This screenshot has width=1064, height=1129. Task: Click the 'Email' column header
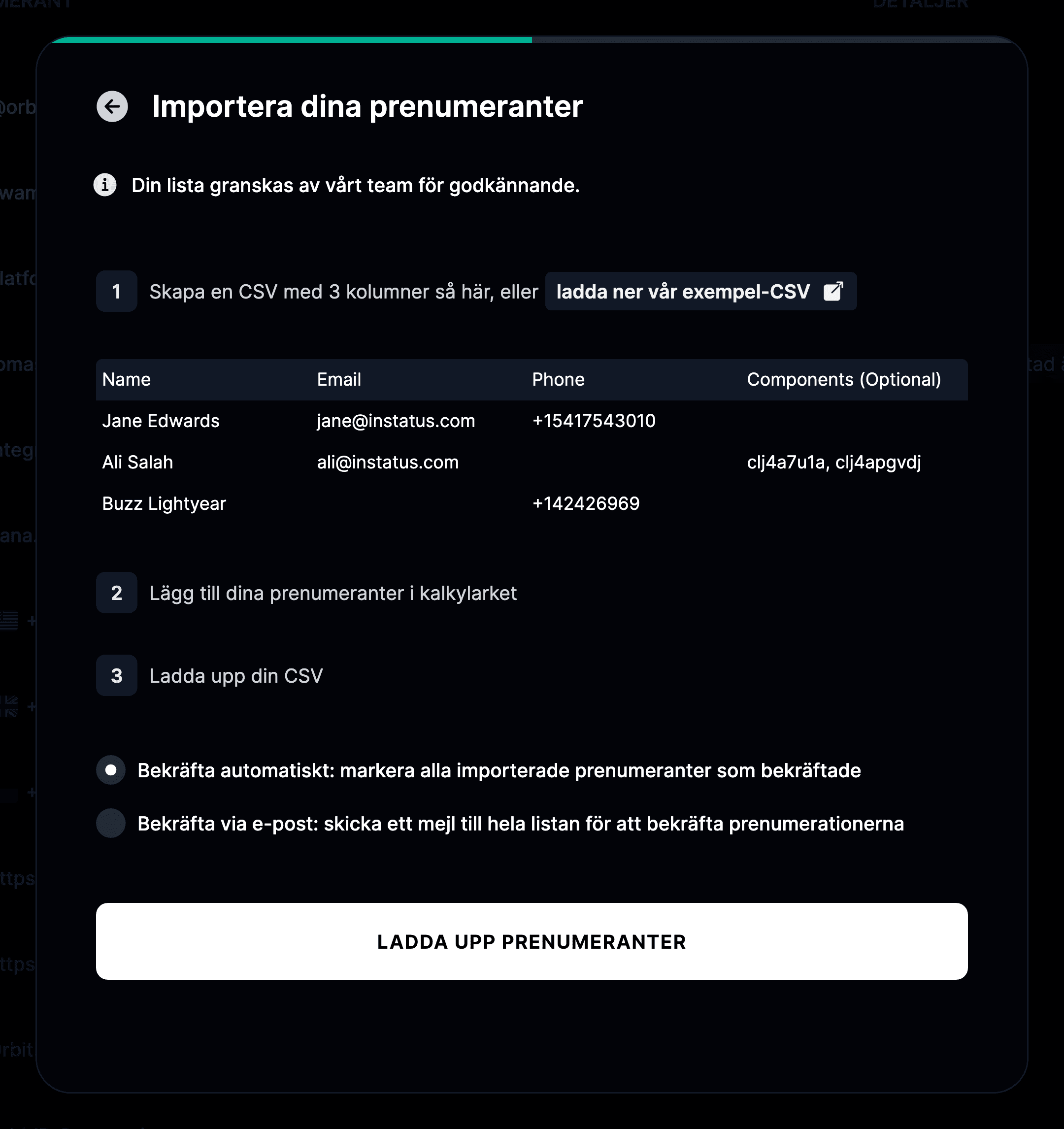(x=339, y=379)
